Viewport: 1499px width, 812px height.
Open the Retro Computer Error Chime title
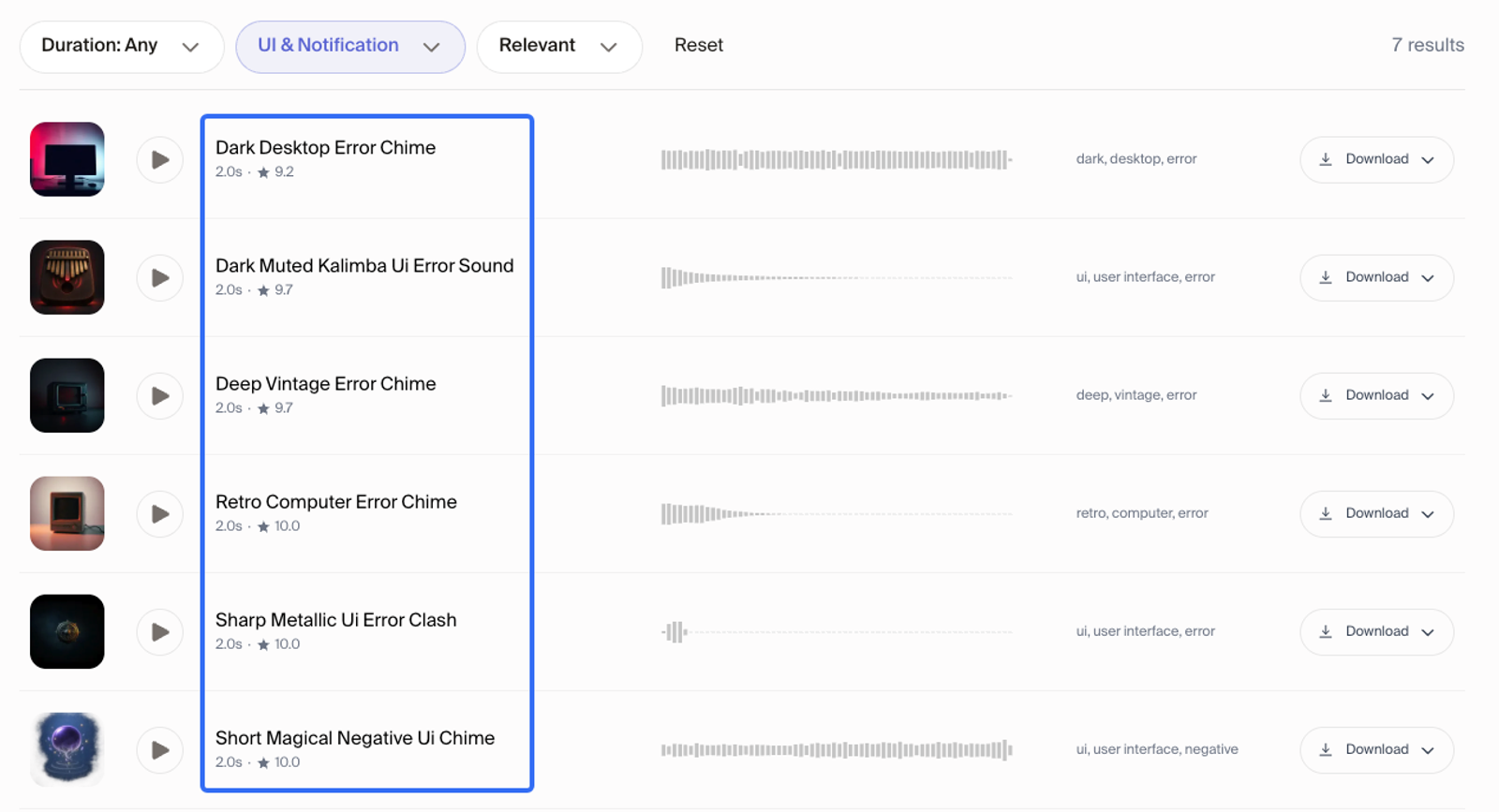click(336, 502)
